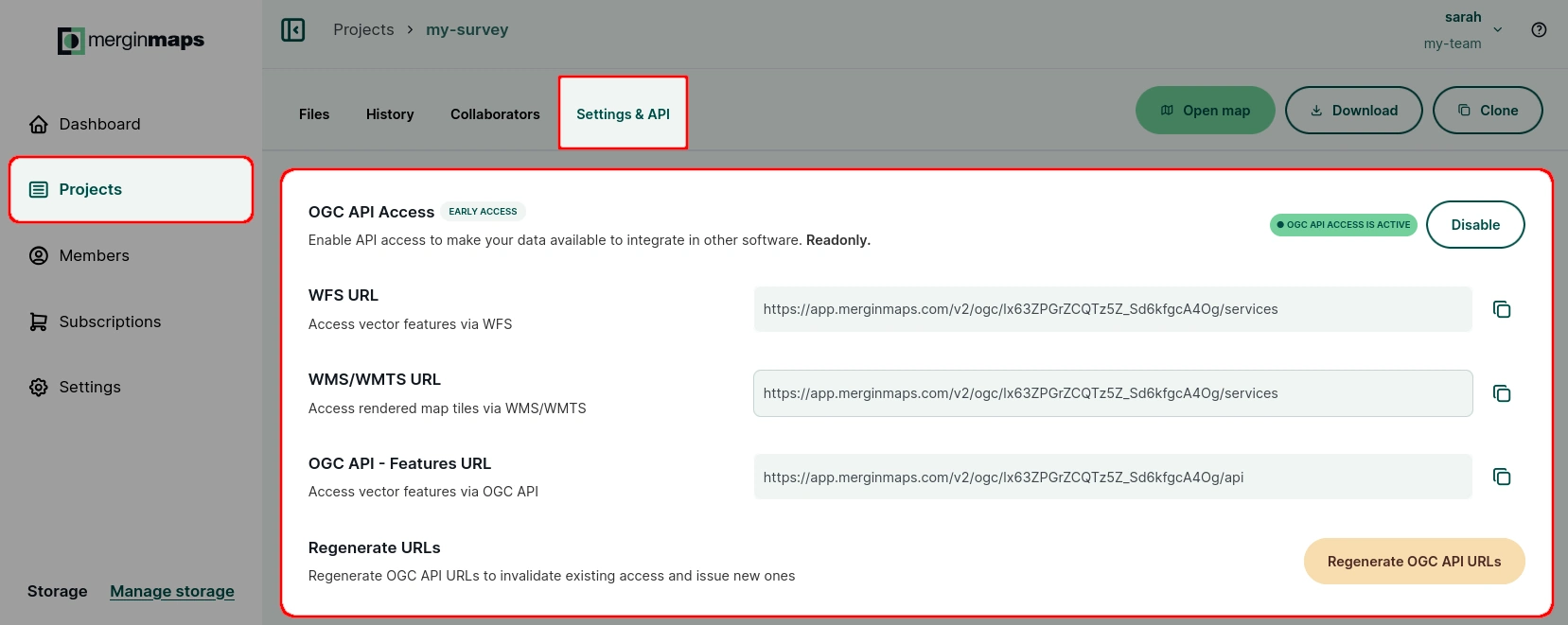Click the EARLY ACCESS badge
The image size is (1568, 625).
483,212
